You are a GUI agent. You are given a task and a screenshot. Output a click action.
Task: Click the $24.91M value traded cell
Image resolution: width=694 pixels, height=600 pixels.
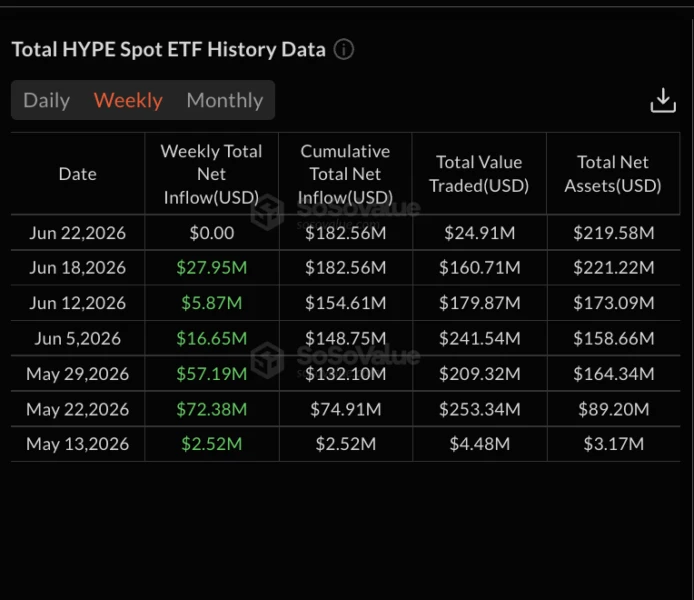click(x=479, y=233)
